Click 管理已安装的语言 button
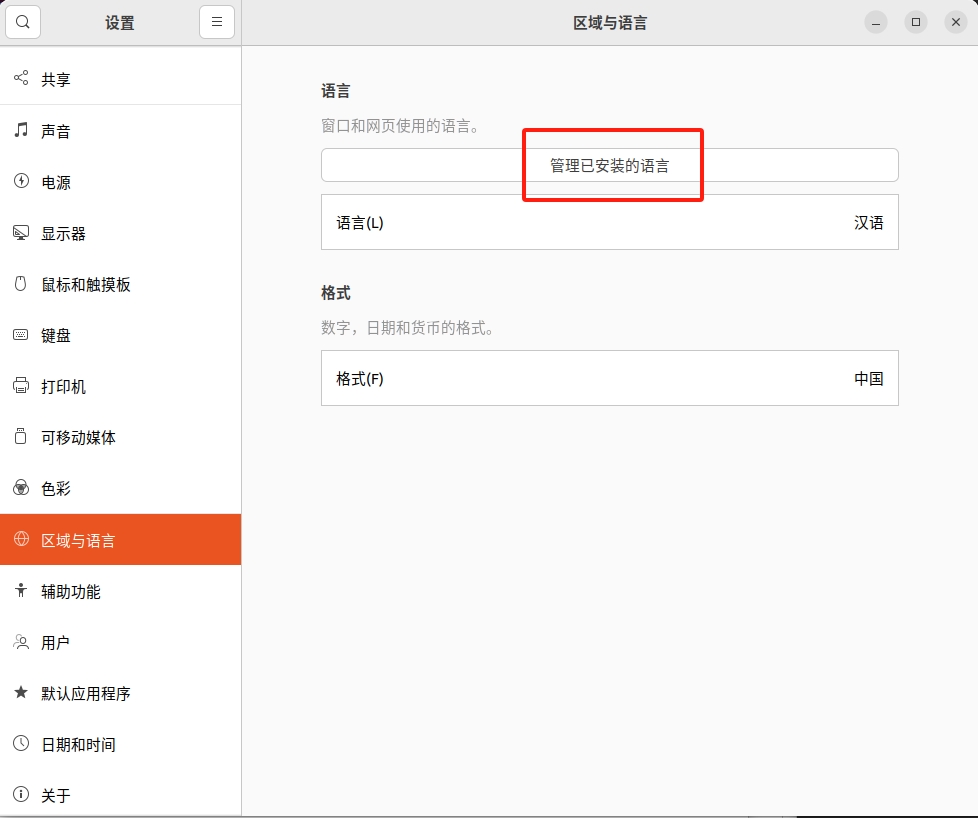This screenshot has width=978, height=818. coord(609,165)
